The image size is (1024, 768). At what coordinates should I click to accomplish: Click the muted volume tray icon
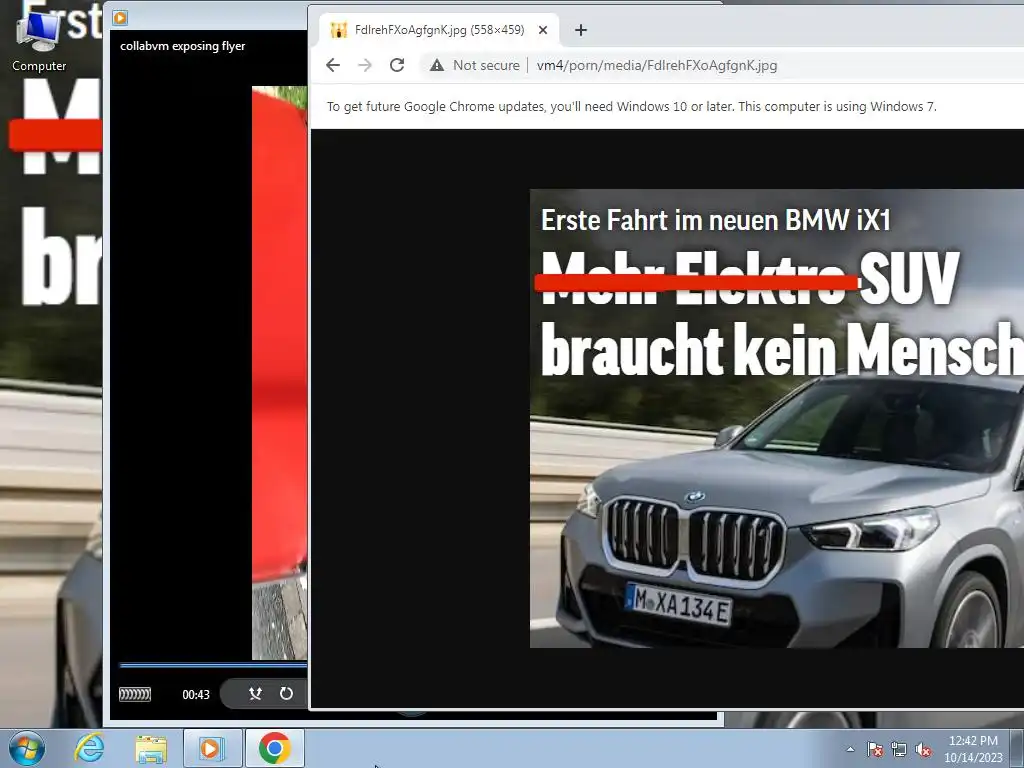(x=923, y=749)
